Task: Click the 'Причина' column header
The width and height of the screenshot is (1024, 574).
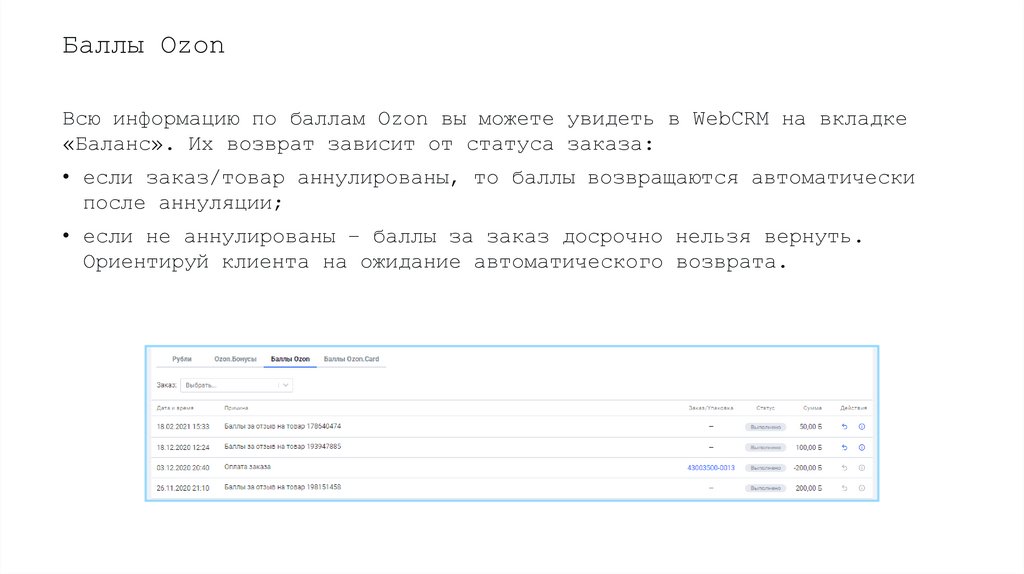Action: [236, 408]
